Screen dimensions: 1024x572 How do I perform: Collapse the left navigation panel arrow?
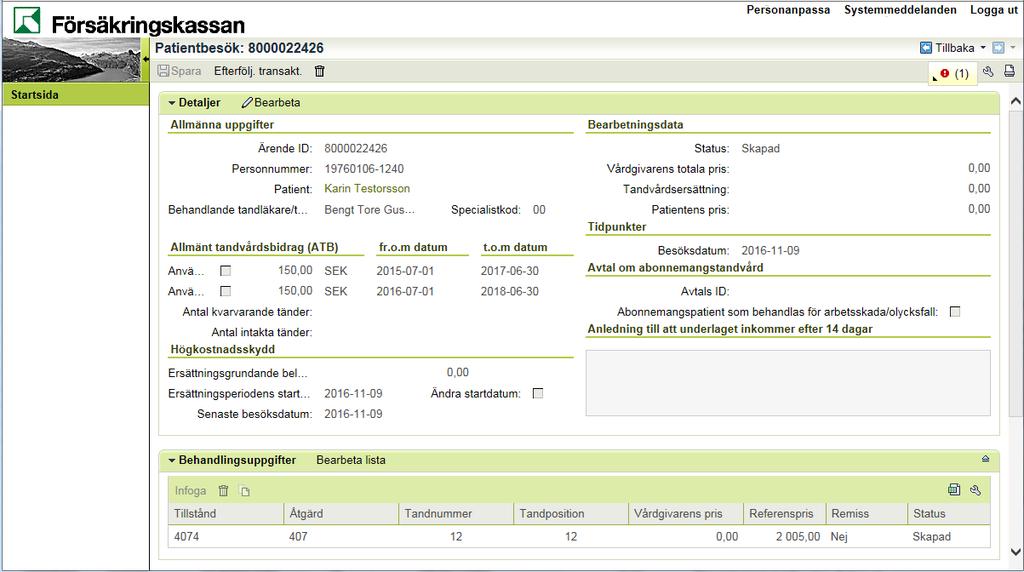[x=146, y=59]
